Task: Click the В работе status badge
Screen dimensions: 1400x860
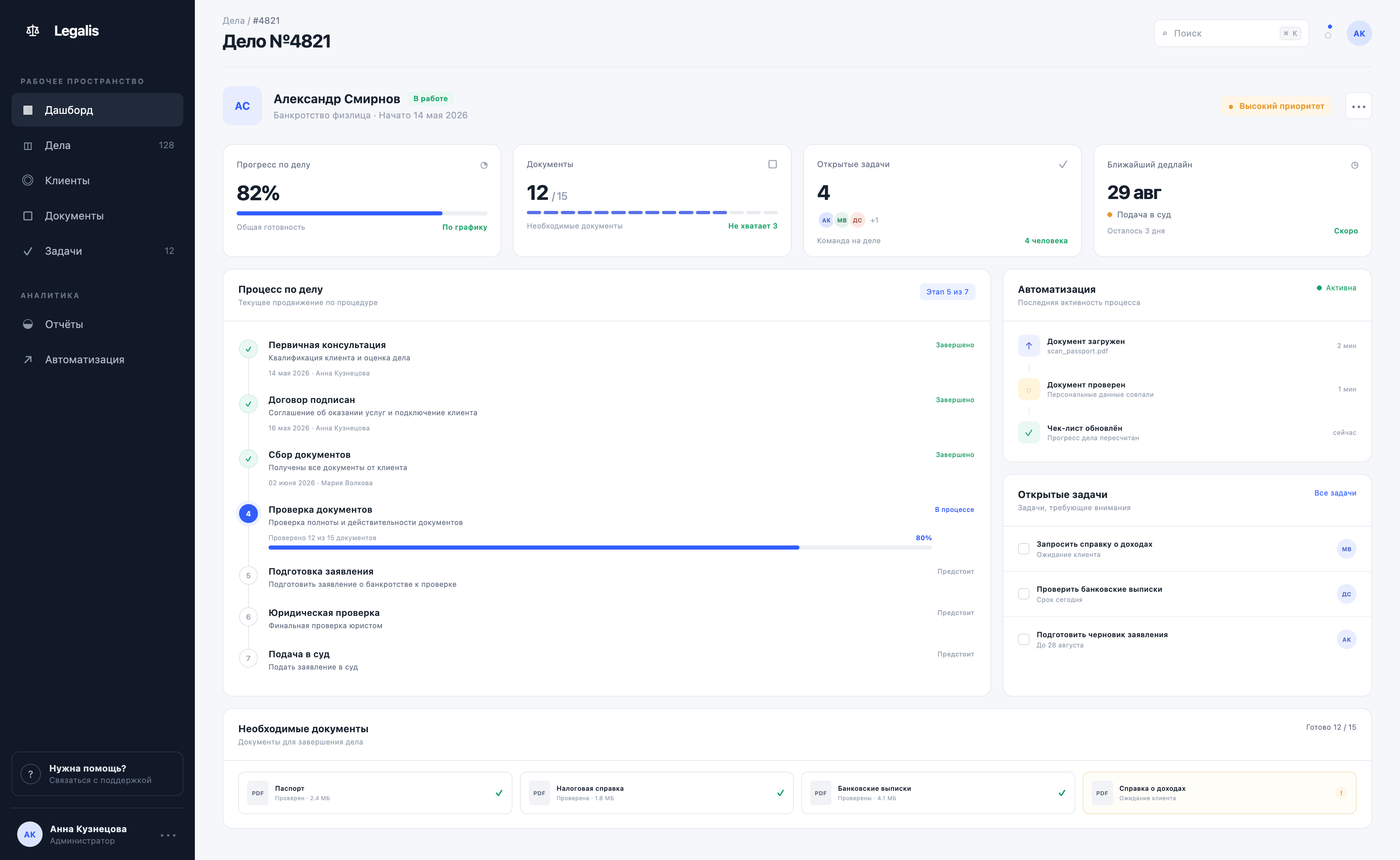Action: [430, 98]
